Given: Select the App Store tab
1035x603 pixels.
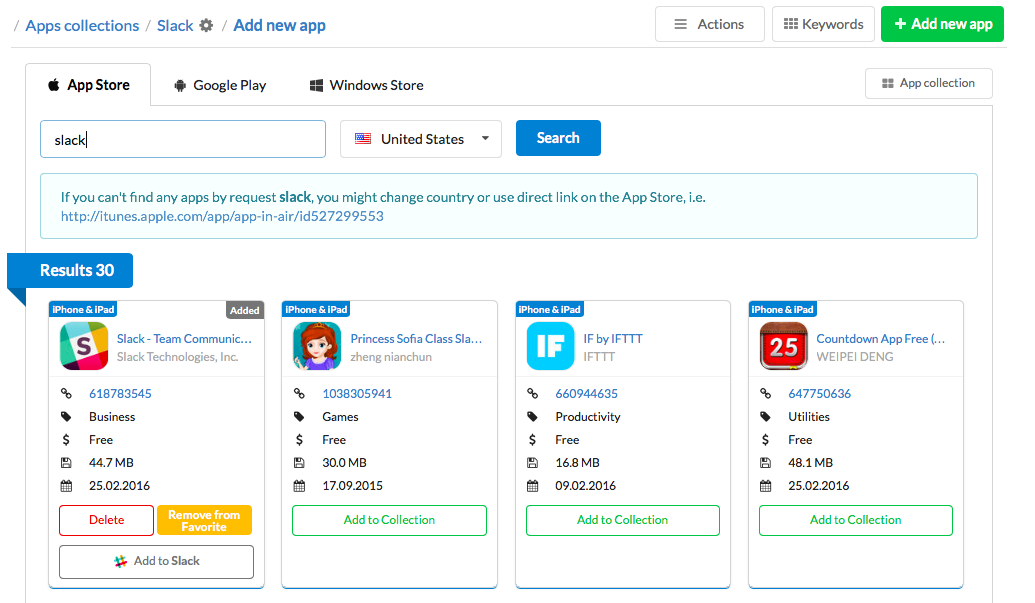Looking at the screenshot, I should click(x=88, y=85).
